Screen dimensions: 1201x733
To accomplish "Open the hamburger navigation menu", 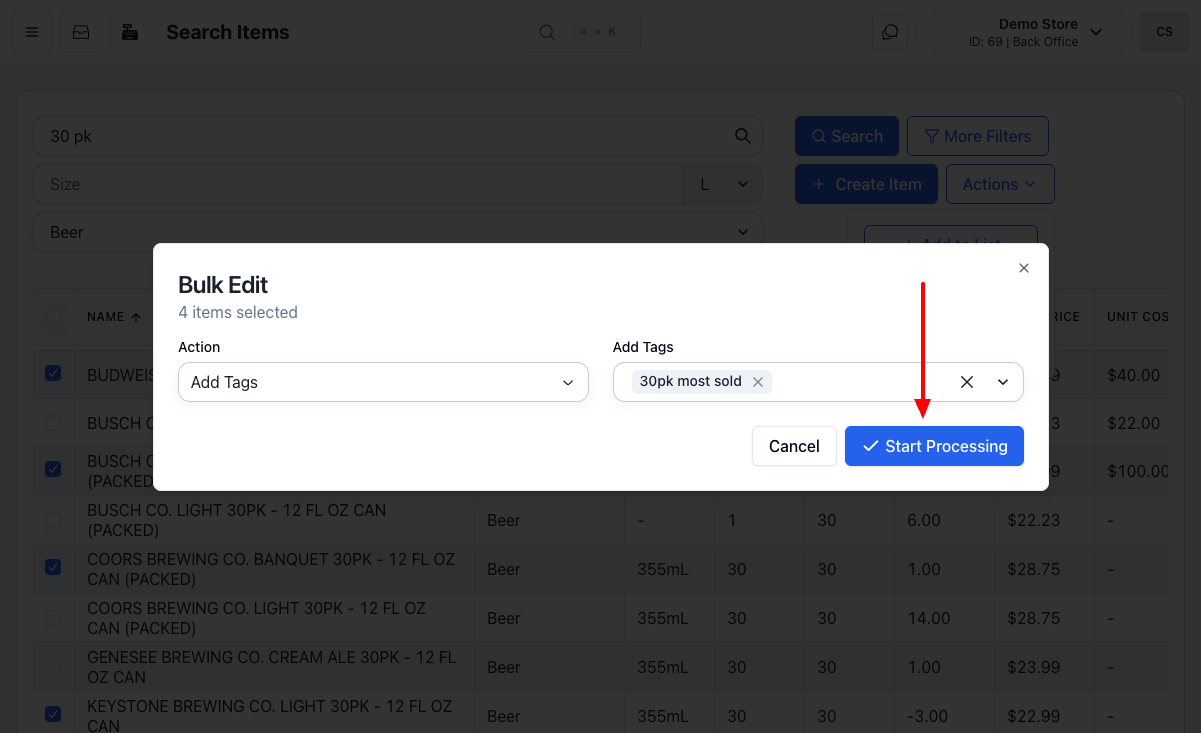I will (32, 32).
